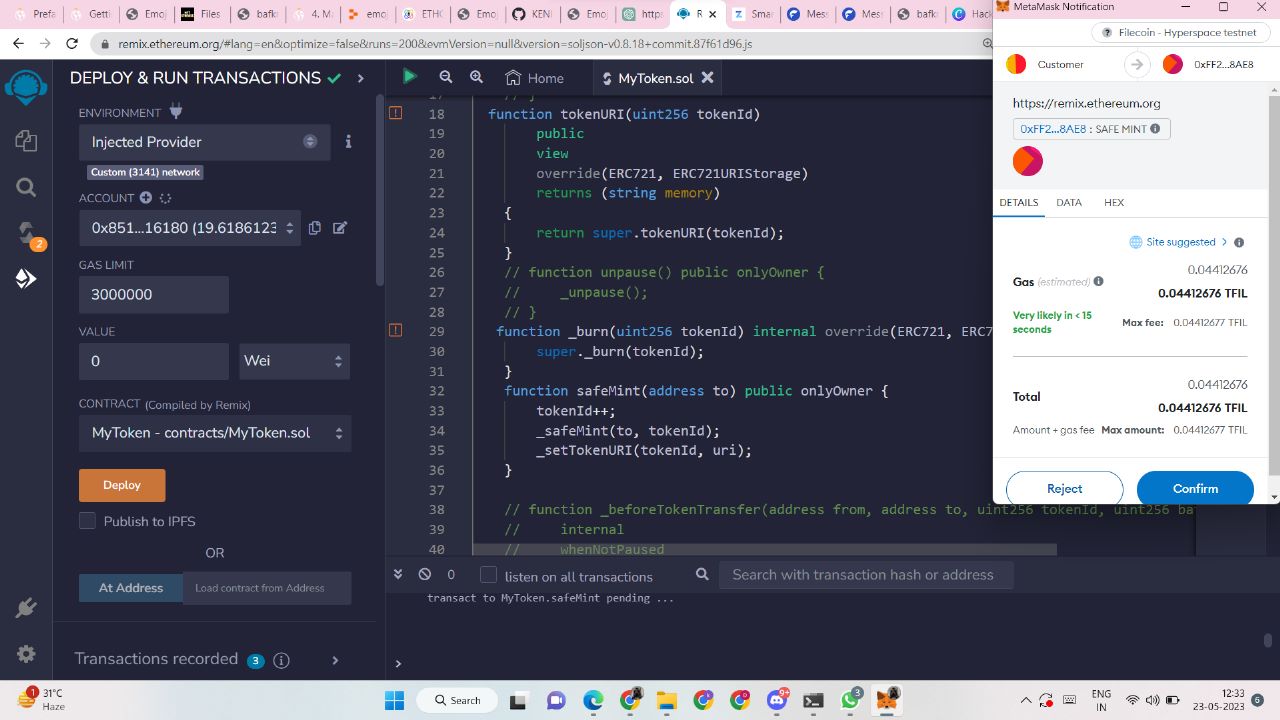Open info icon next to SAFE MINT
This screenshot has height=720, width=1280.
click(x=1155, y=129)
